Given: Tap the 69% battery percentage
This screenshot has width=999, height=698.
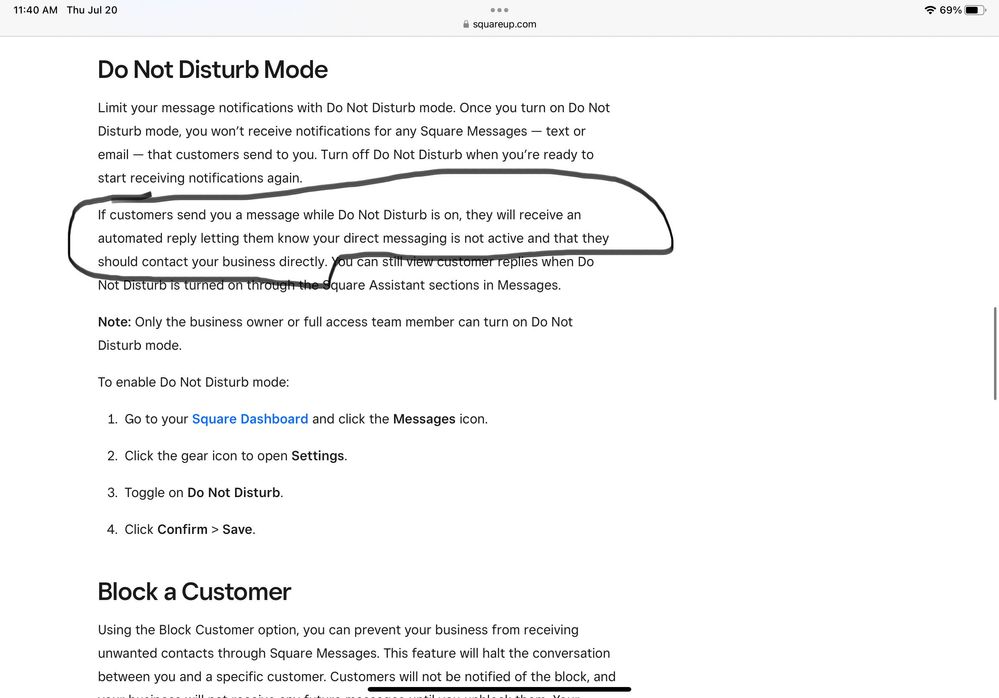Looking at the screenshot, I should click(950, 10).
